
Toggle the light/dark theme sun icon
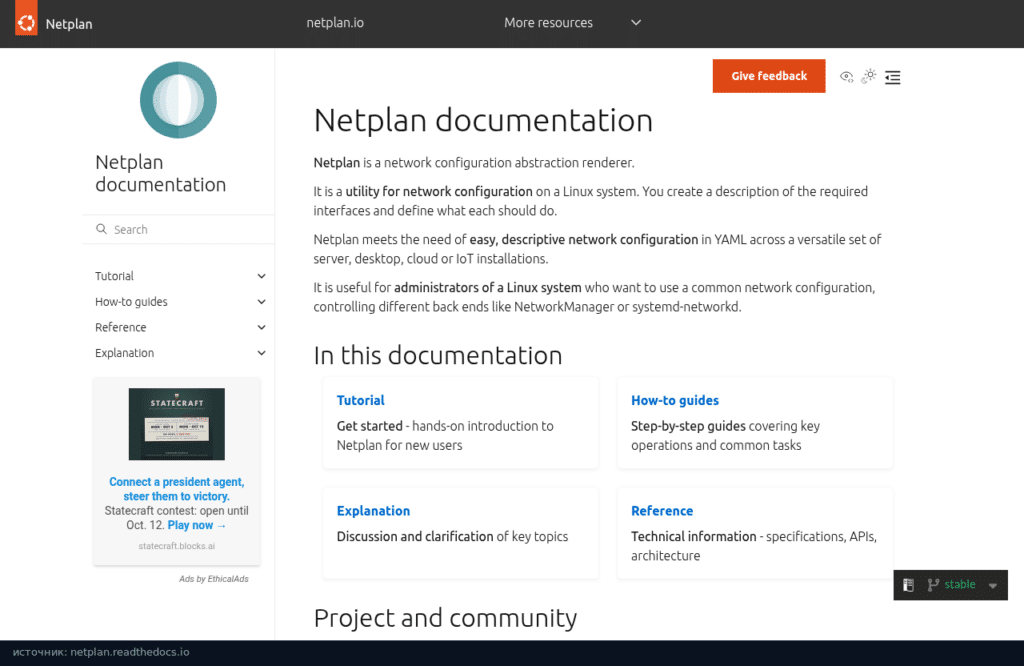[x=869, y=76]
